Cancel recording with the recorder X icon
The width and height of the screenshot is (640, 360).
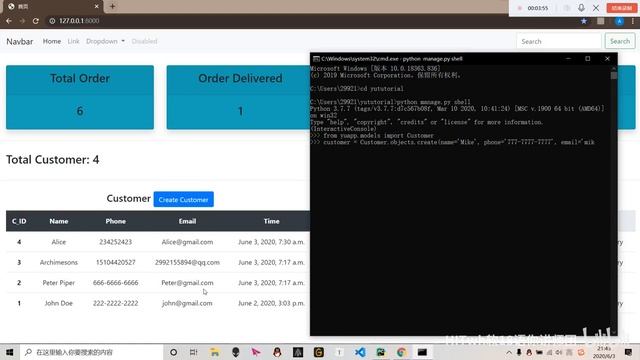pos(596,8)
